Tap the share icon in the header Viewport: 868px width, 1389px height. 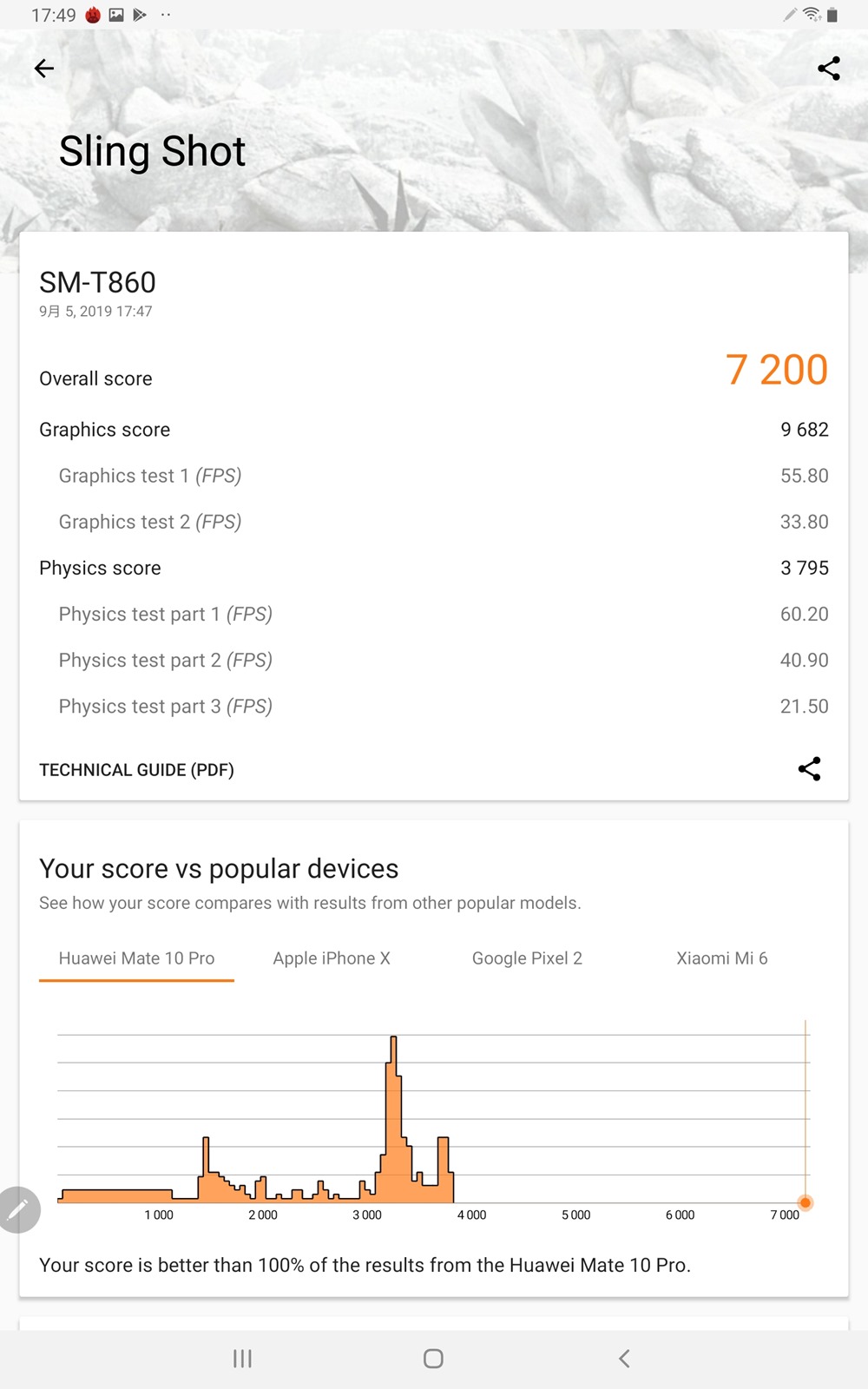tap(829, 69)
